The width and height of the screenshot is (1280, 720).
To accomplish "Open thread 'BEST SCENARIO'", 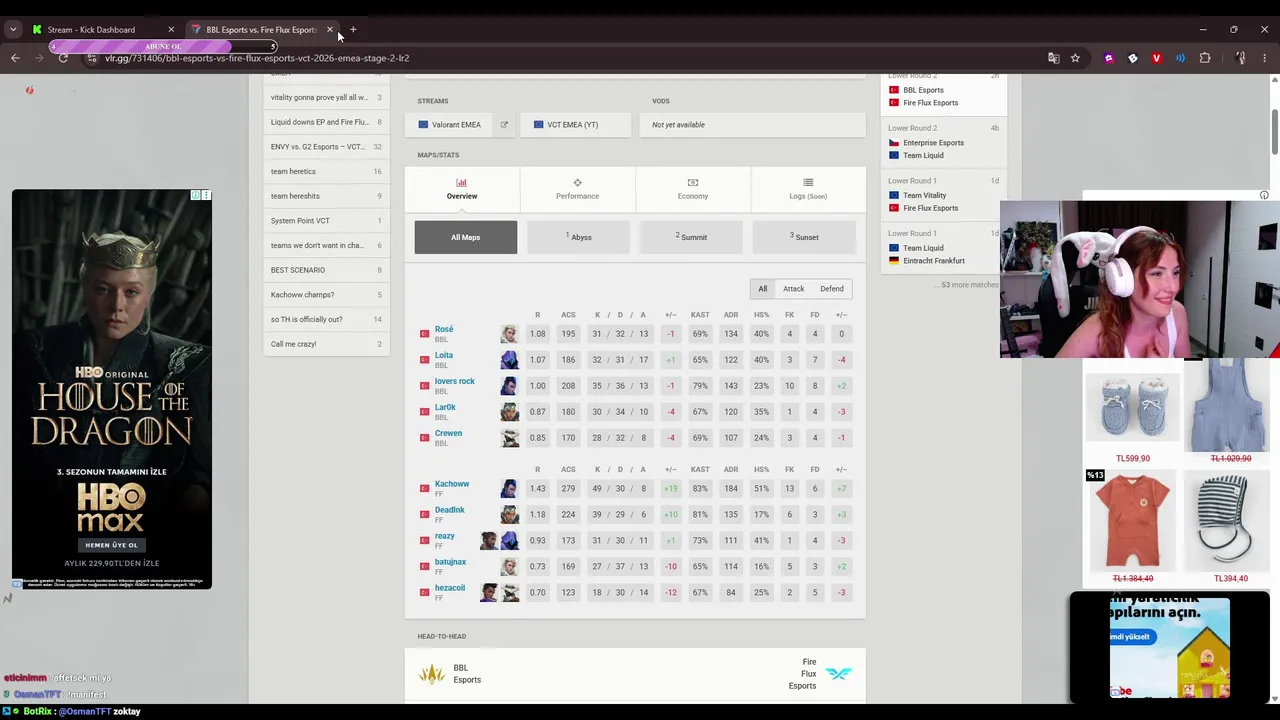I will click(326, 270).
